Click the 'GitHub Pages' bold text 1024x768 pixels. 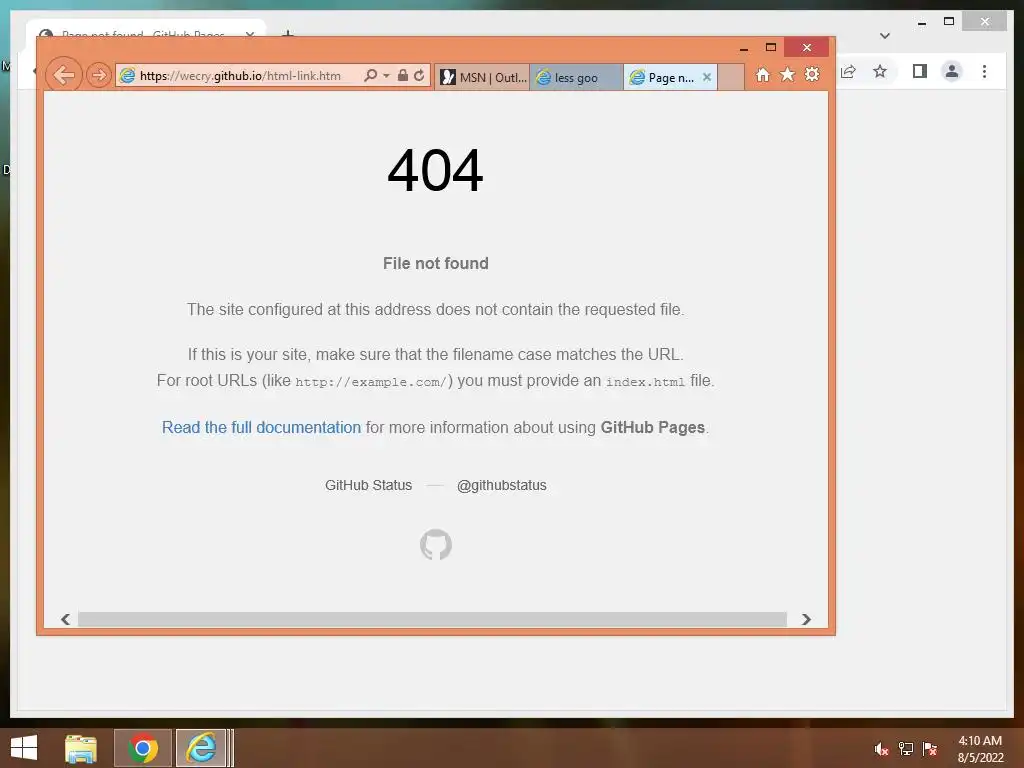click(x=652, y=427)
